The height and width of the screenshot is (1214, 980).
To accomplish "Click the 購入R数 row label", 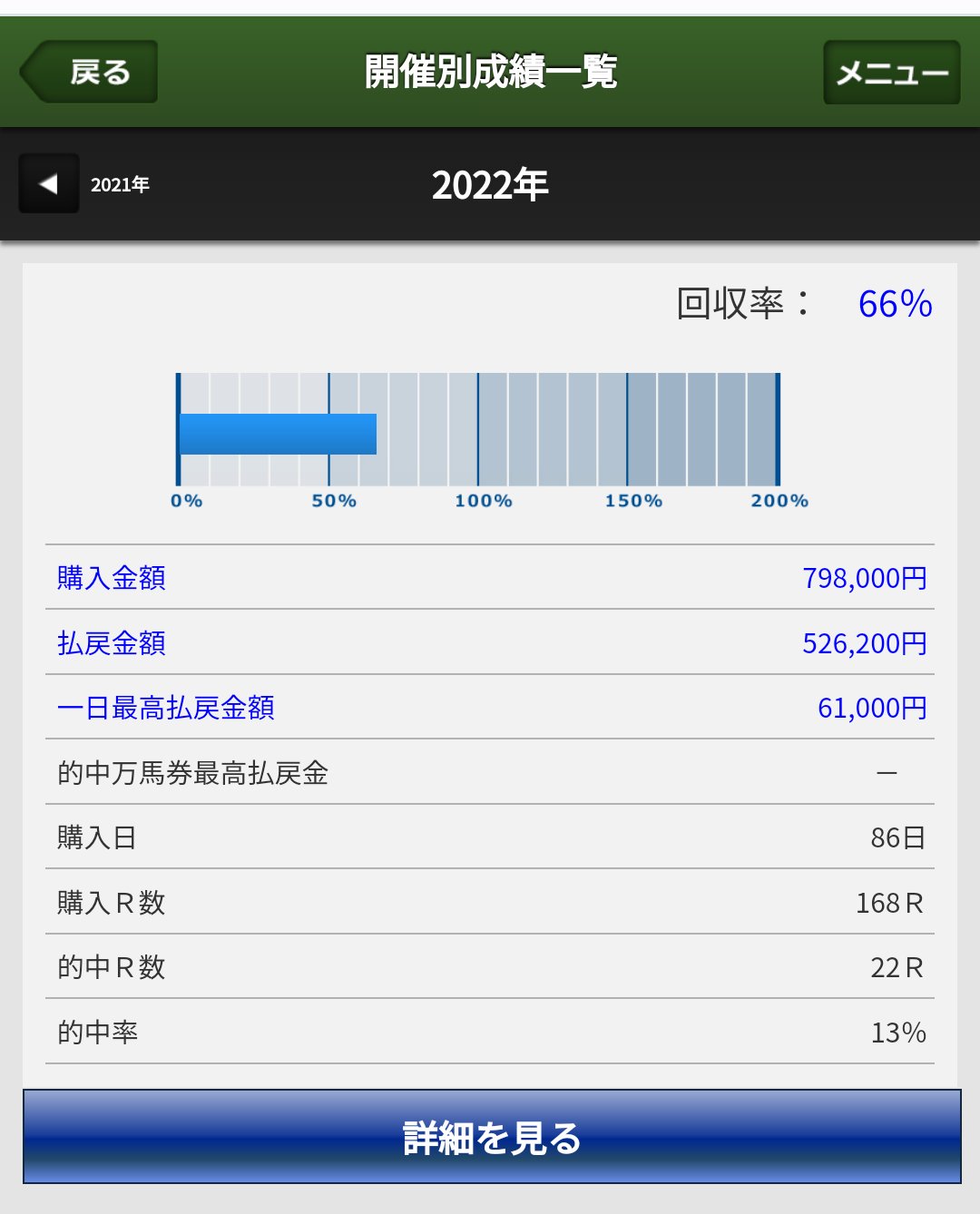I will click(112, 903).
